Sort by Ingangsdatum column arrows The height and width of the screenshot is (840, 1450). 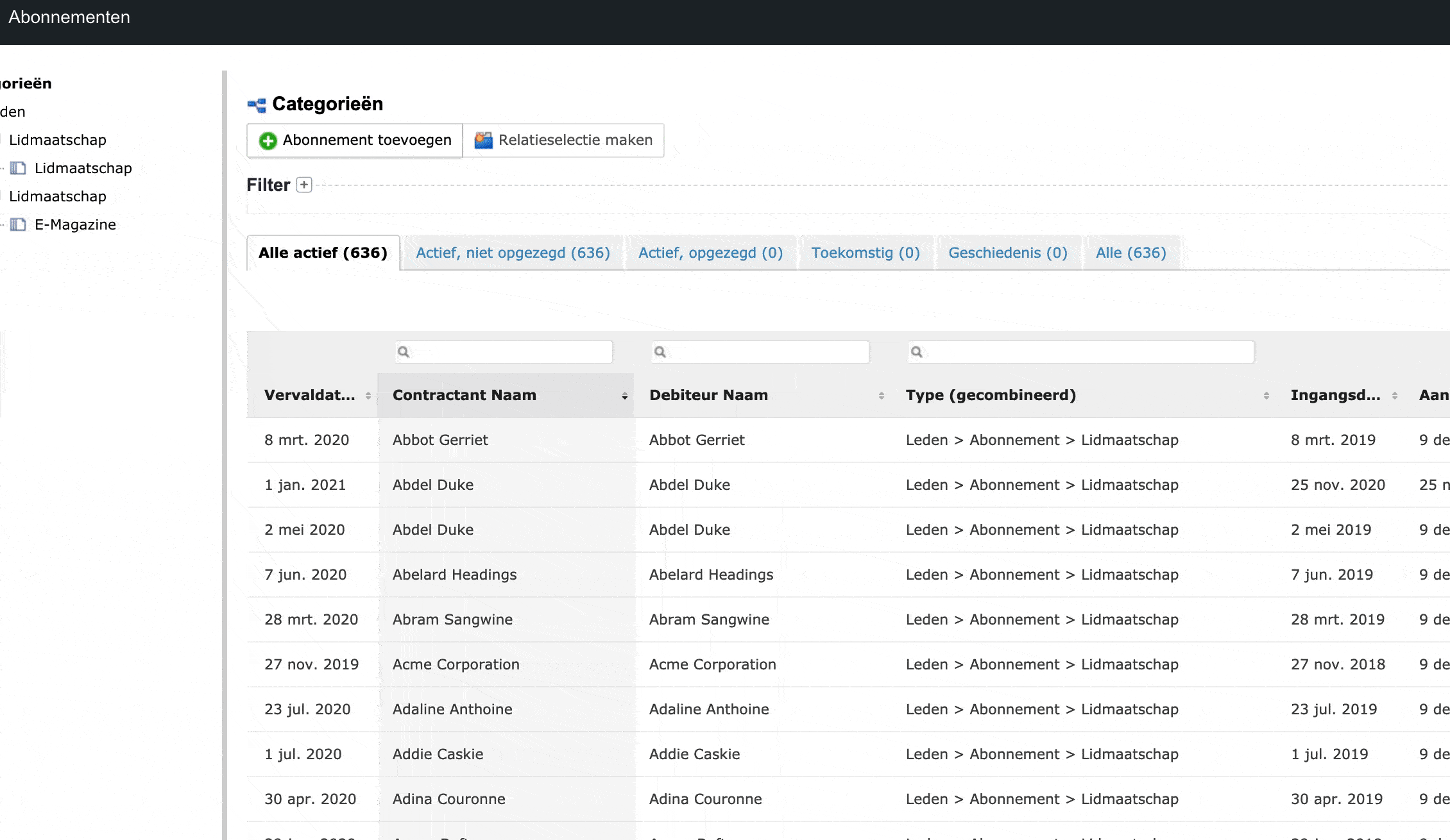(1394, 396)
